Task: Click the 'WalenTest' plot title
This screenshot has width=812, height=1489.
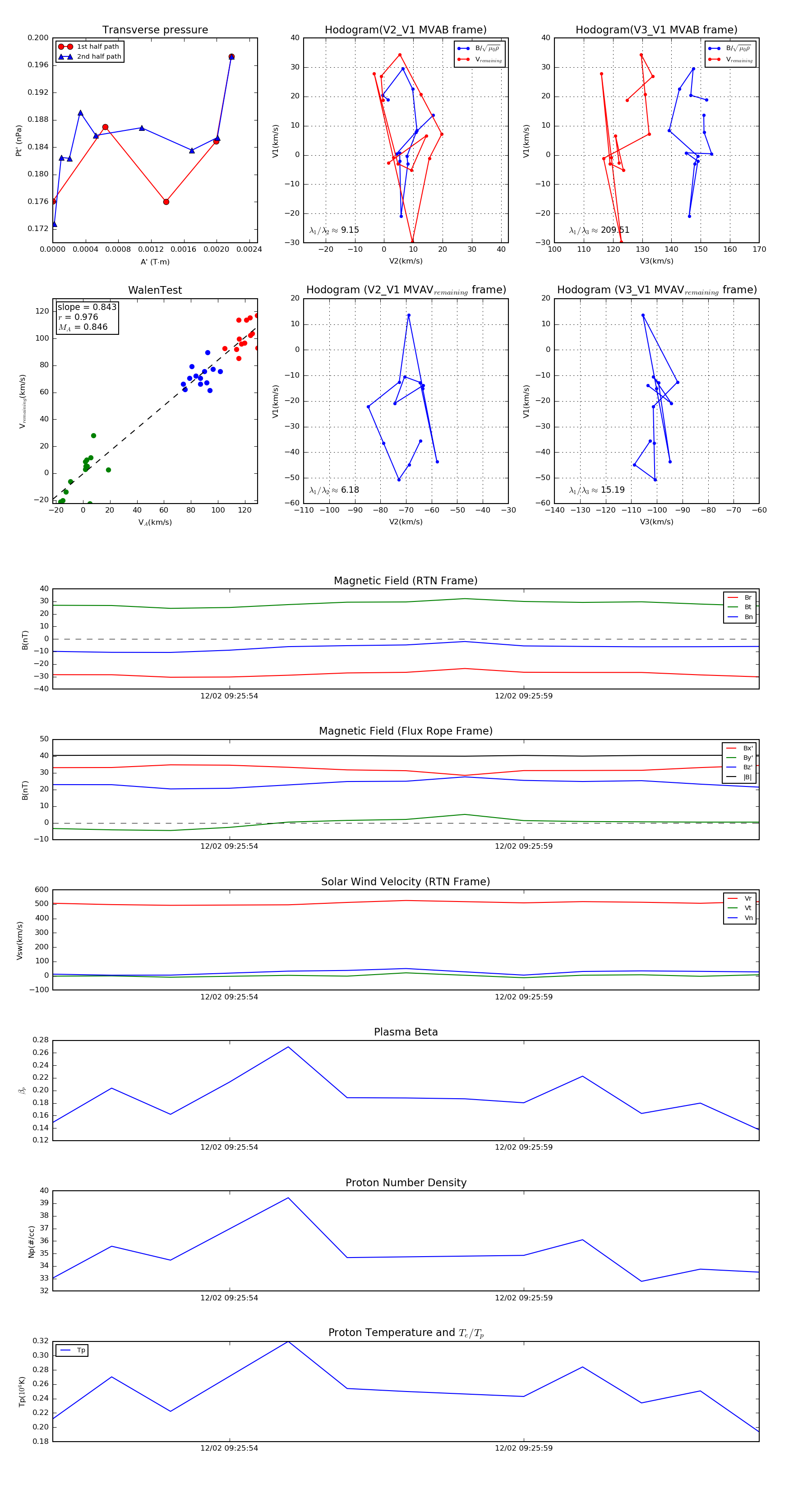Action: click(155, 290)
